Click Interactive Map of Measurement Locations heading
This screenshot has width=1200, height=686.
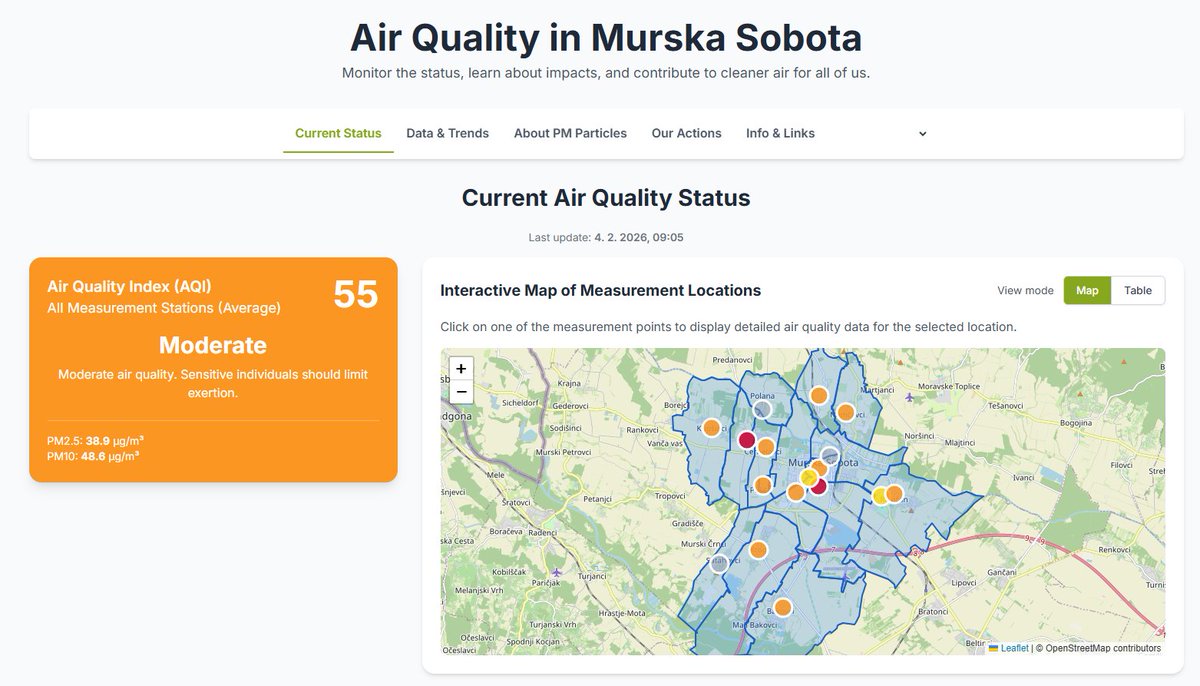(601, 291)
